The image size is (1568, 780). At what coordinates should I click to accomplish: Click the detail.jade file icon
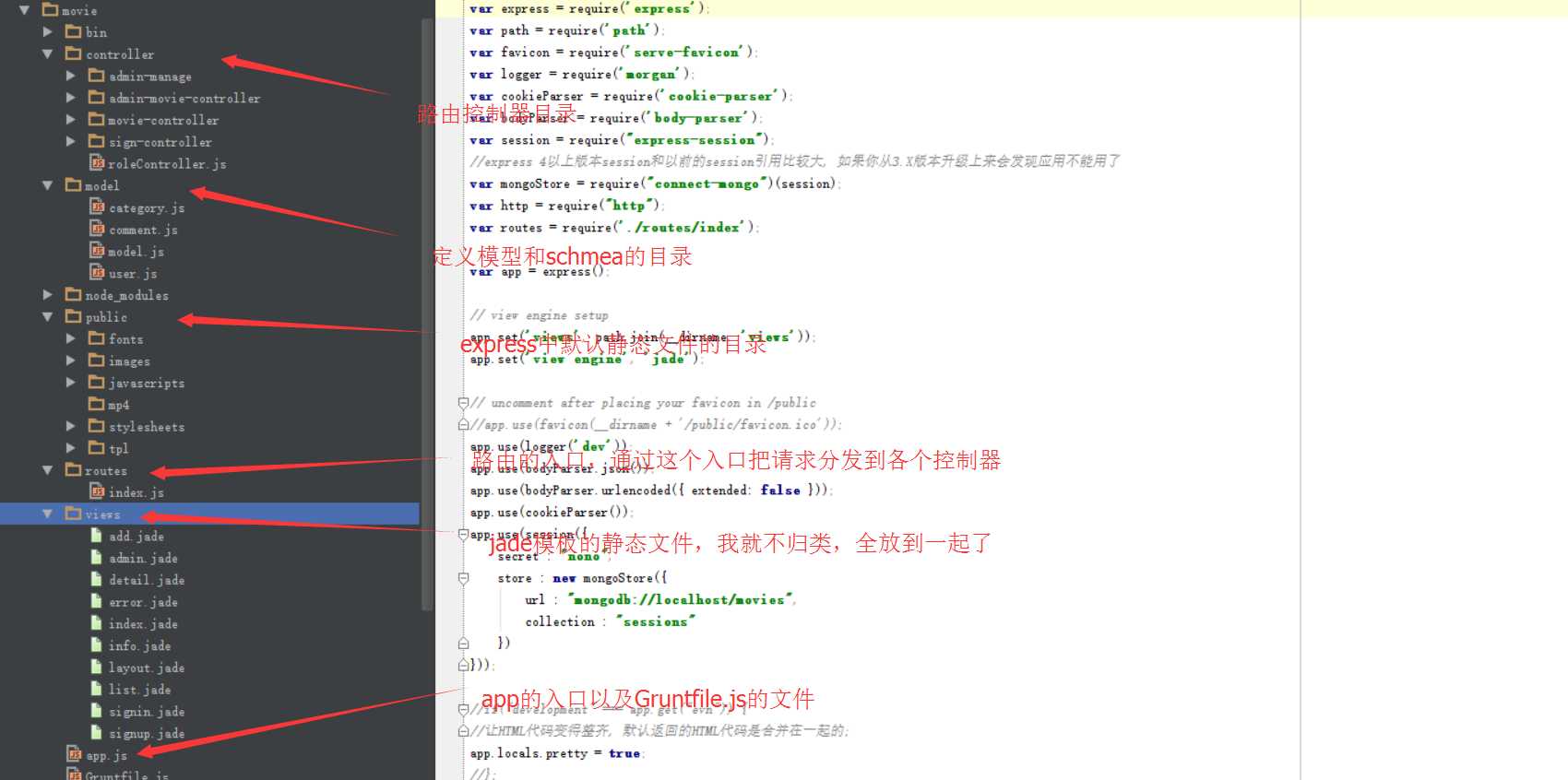click(97, 579)
